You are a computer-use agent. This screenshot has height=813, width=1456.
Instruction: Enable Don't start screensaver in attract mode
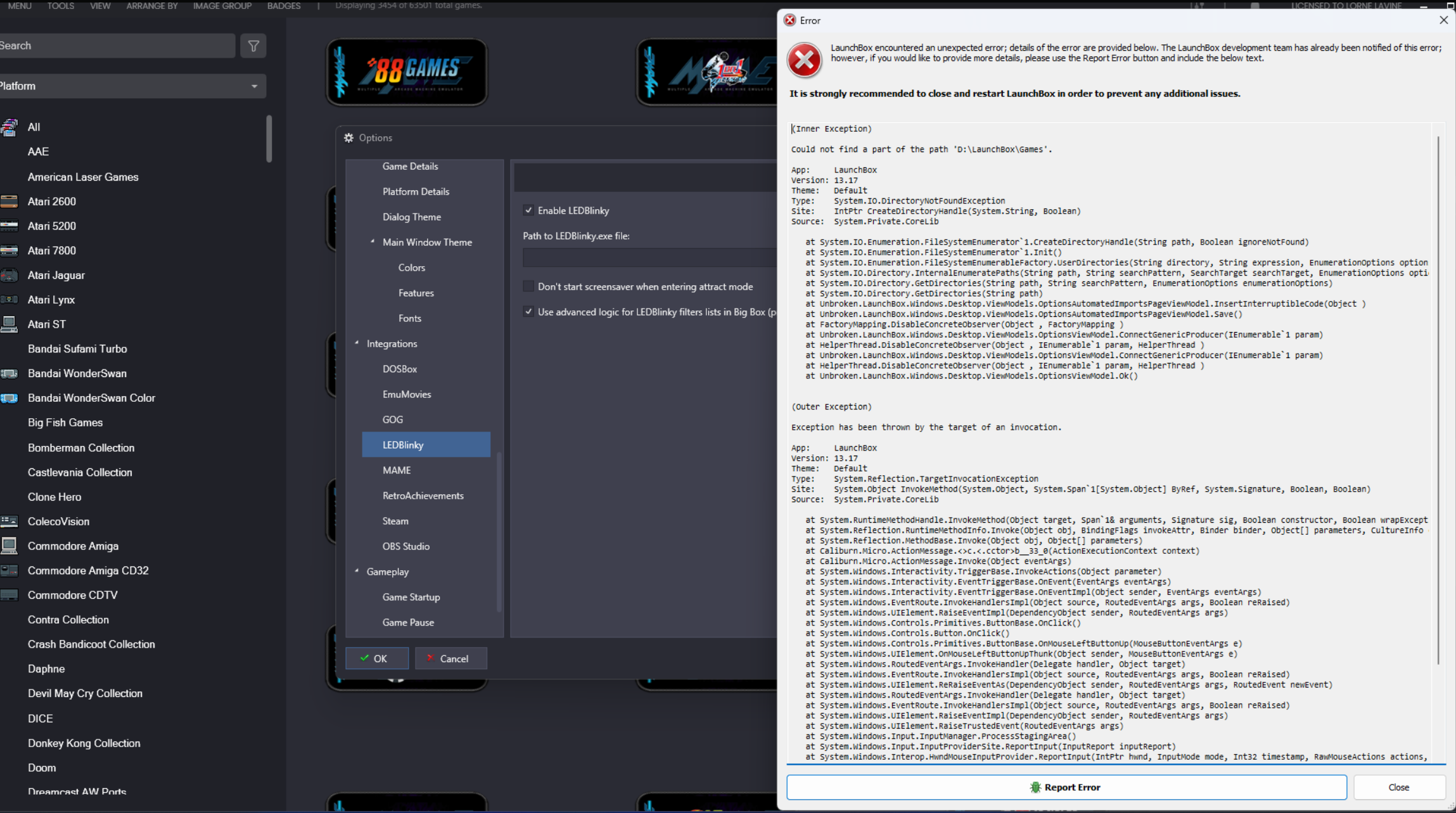528,286
